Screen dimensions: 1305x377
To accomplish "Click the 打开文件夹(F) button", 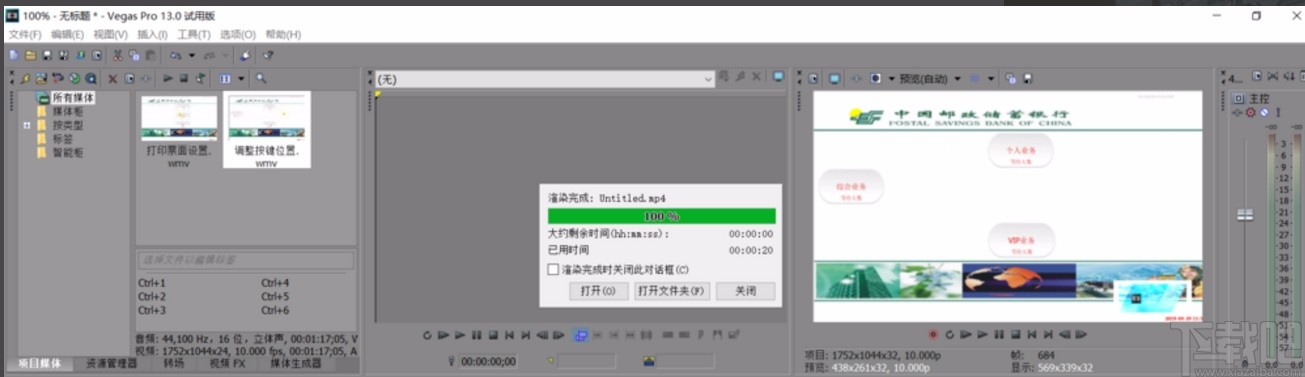I will pyautogui.click(x=671, y=291).
